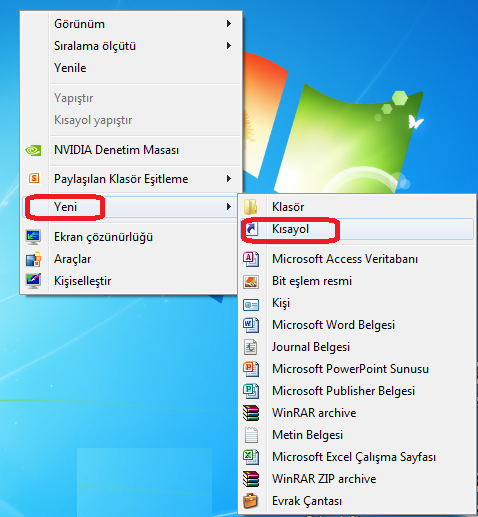This screenshot has width=478, height=517.
Task: Expand Paylaşılan Klasör Eşitleme submenu arrow
Action: coord(229,179)
